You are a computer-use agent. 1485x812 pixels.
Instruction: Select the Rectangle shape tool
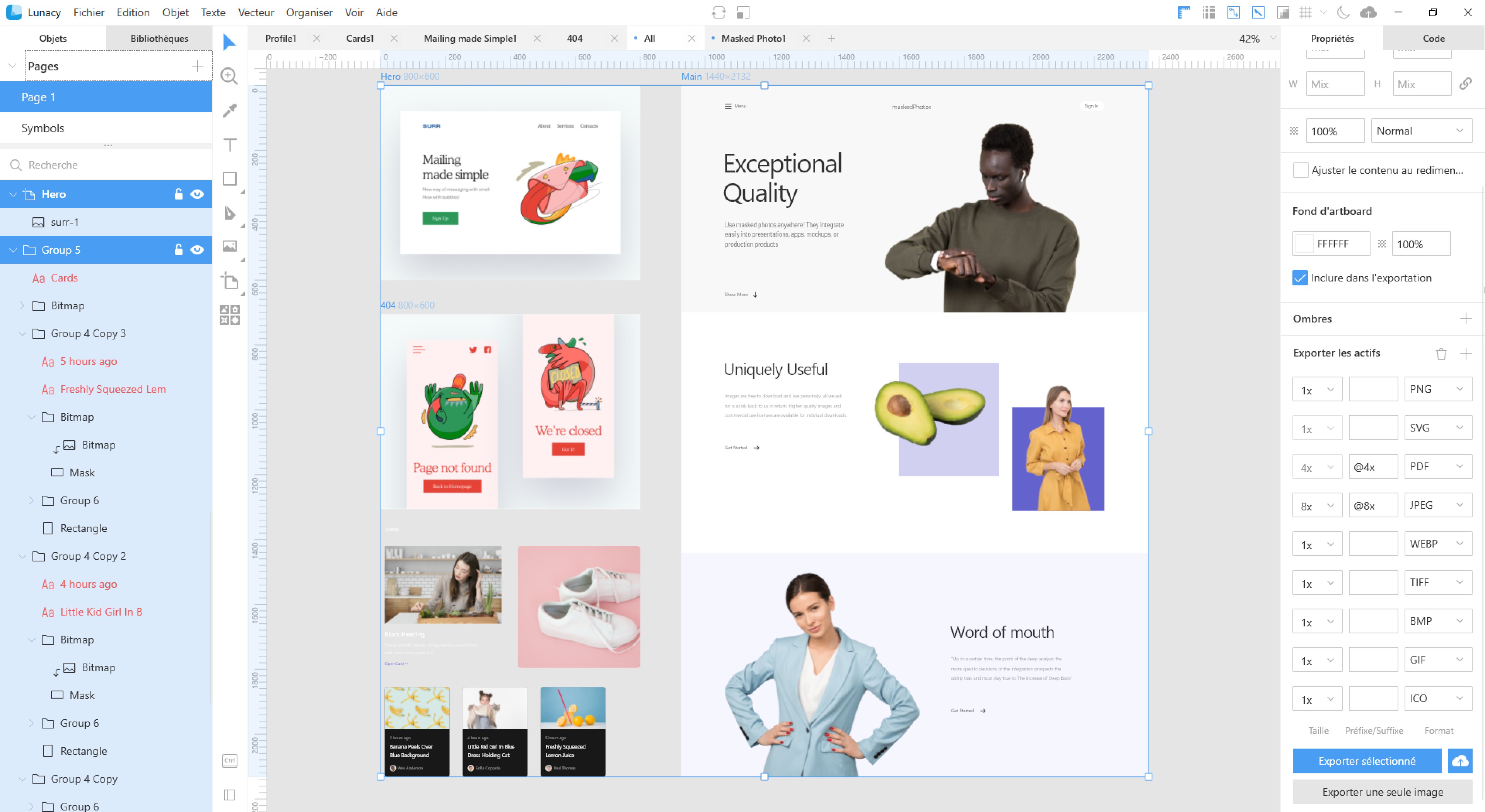coord(229,179)
